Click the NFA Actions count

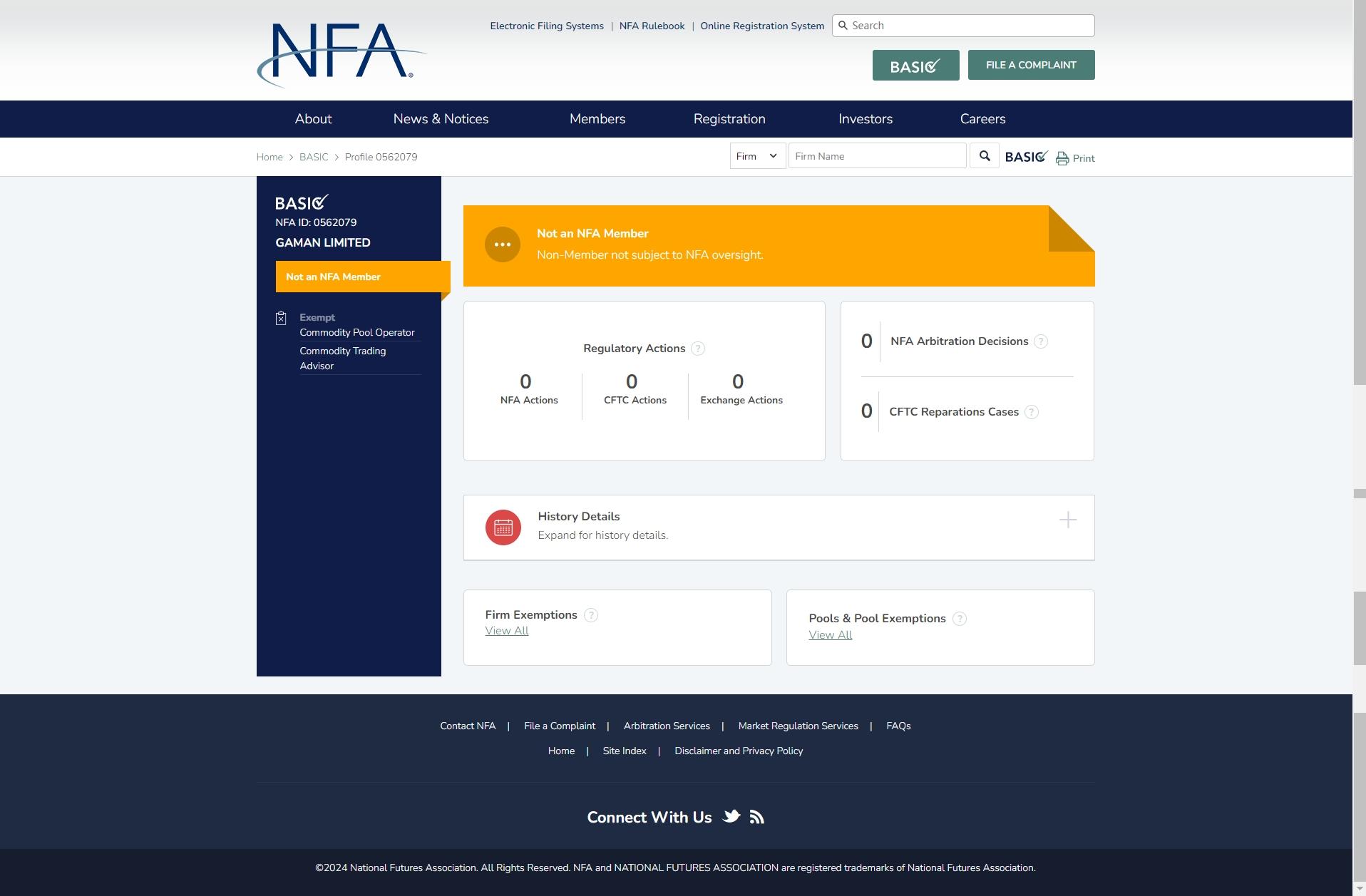pyautogui.click(x=525, y=382)
